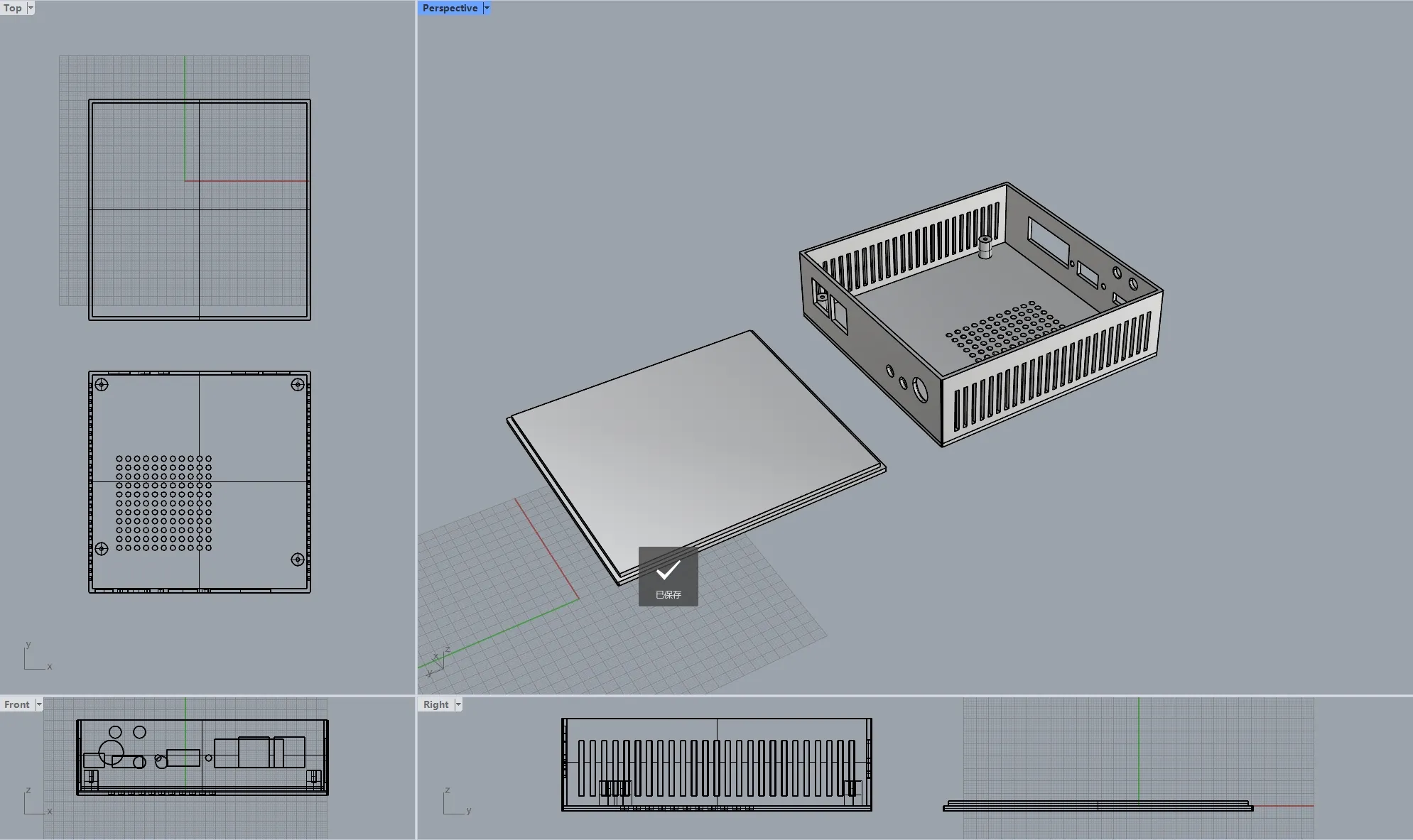Click the Perspective viewport title label
Screen dimensions: 1413x840
coord(450,9)
